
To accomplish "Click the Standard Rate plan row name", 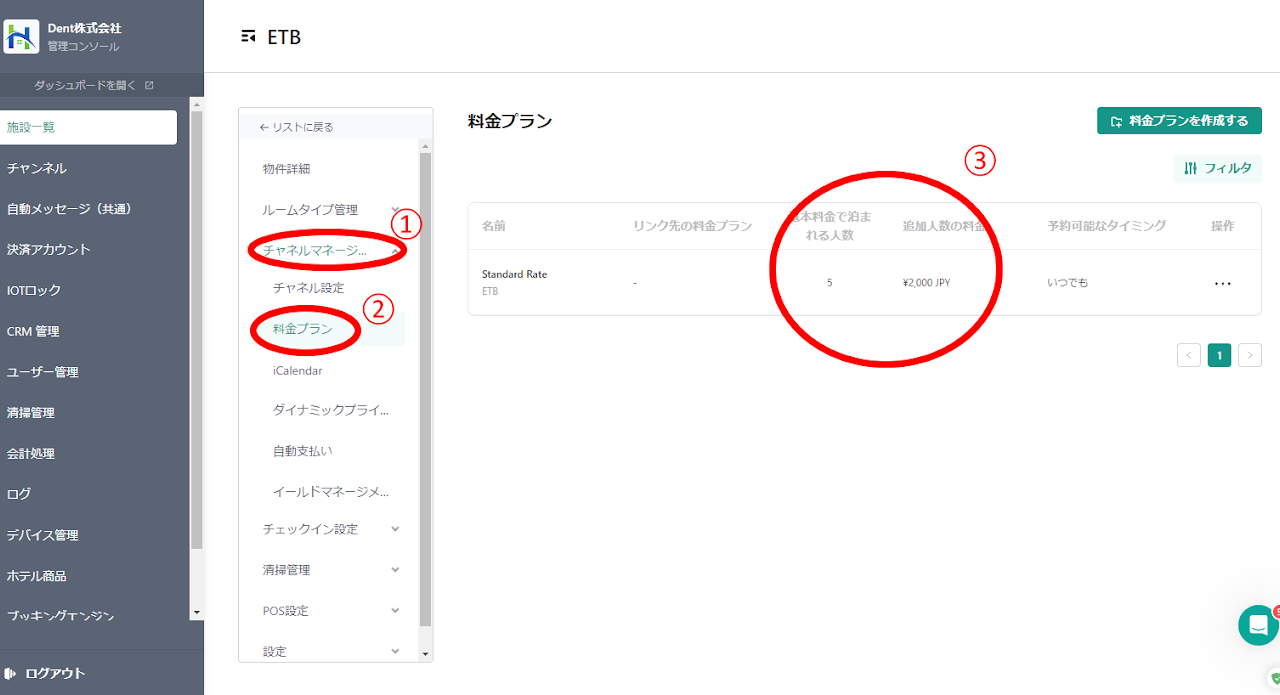I will point(514,275).
